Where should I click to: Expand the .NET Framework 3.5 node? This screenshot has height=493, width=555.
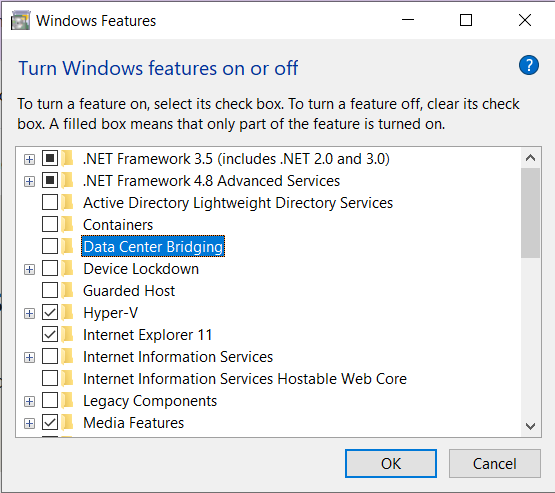point(29,160)
